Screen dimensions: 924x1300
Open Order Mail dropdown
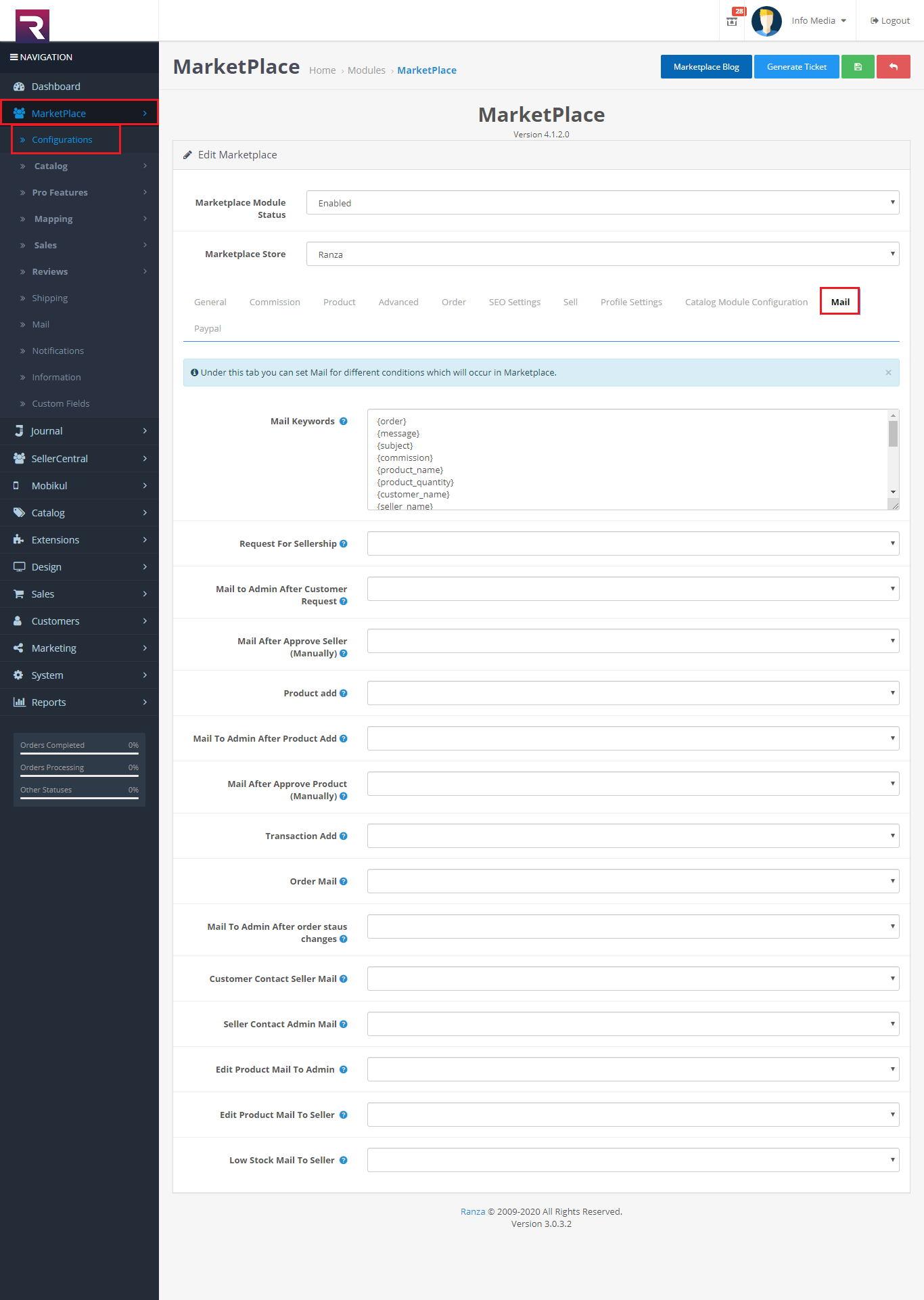point(633,881)
